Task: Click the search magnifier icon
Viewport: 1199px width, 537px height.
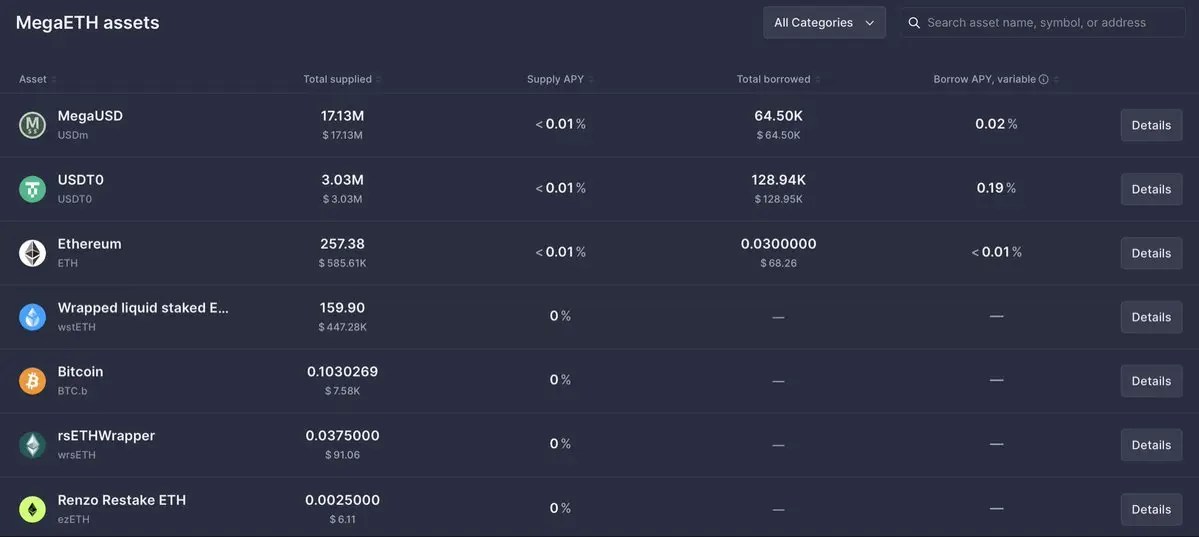Action: click(x=914, y=23)
